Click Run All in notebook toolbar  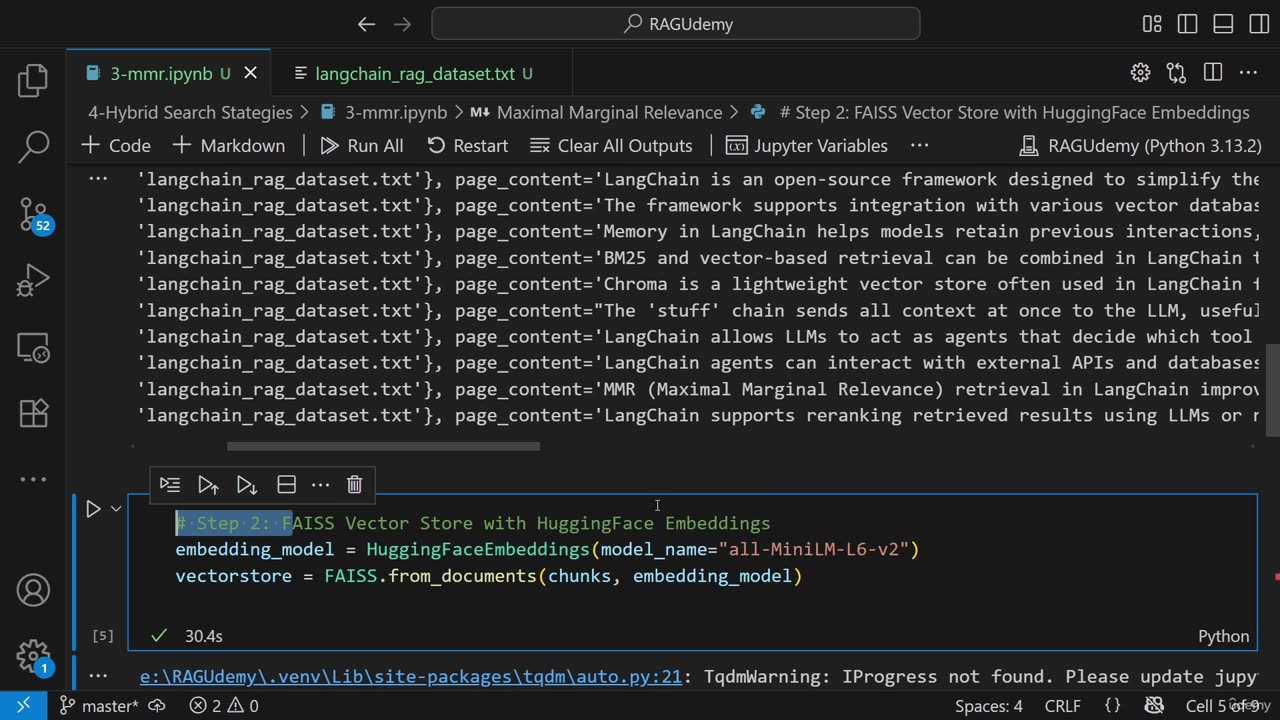point(362,146)
